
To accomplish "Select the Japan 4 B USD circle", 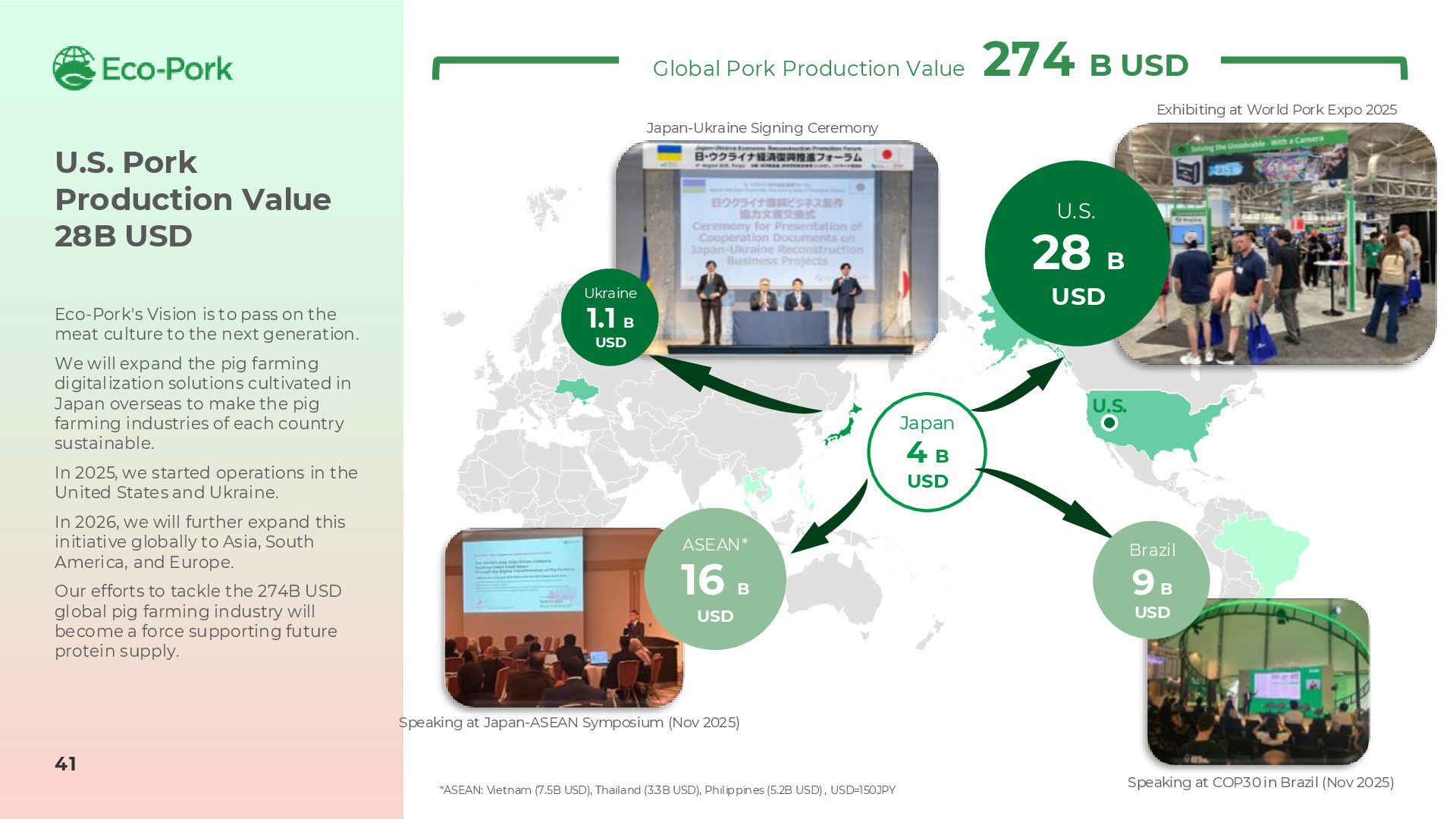I will (x=927, y=453).
